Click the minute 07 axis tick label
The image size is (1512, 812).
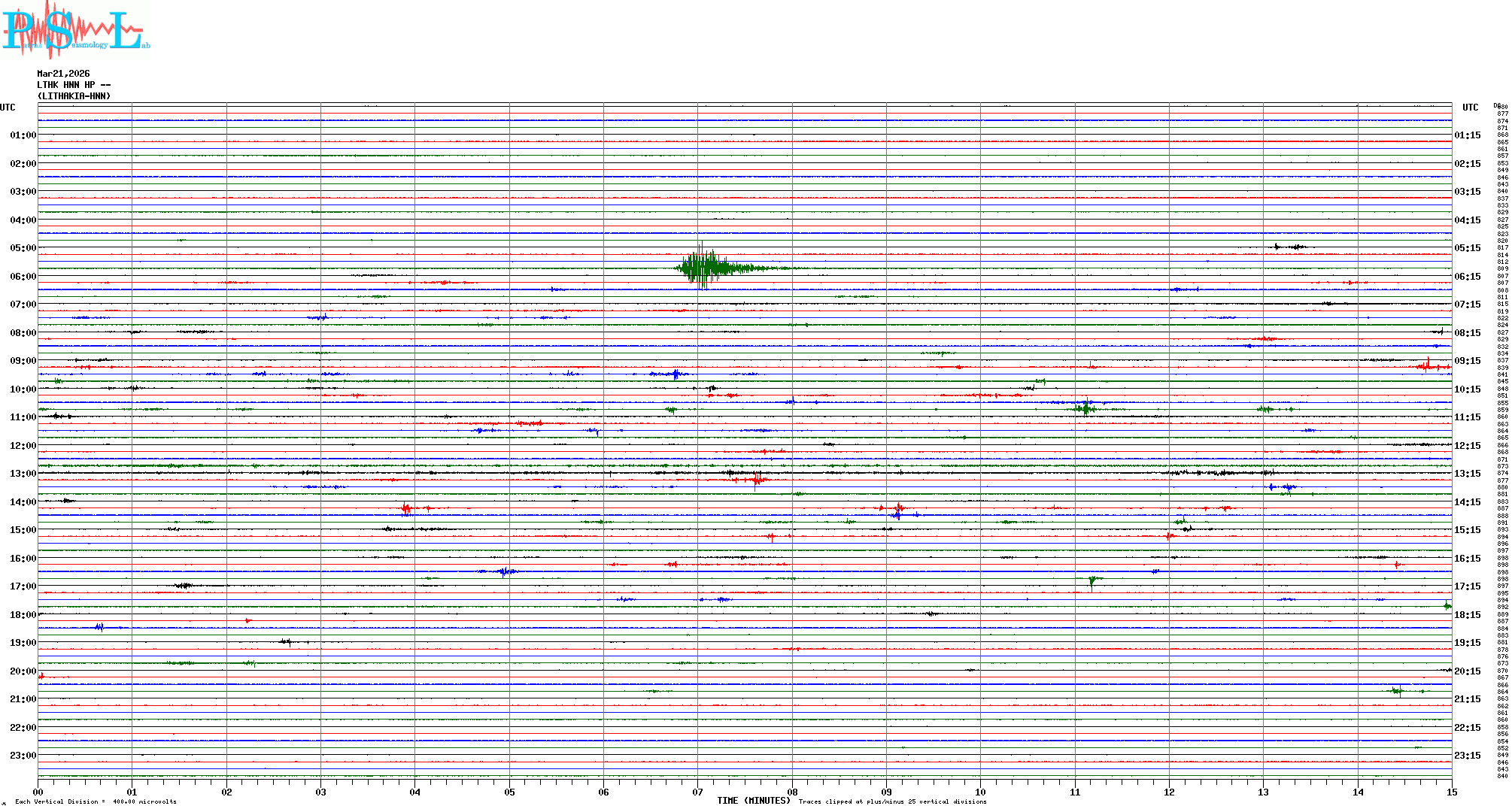(698, 792)
